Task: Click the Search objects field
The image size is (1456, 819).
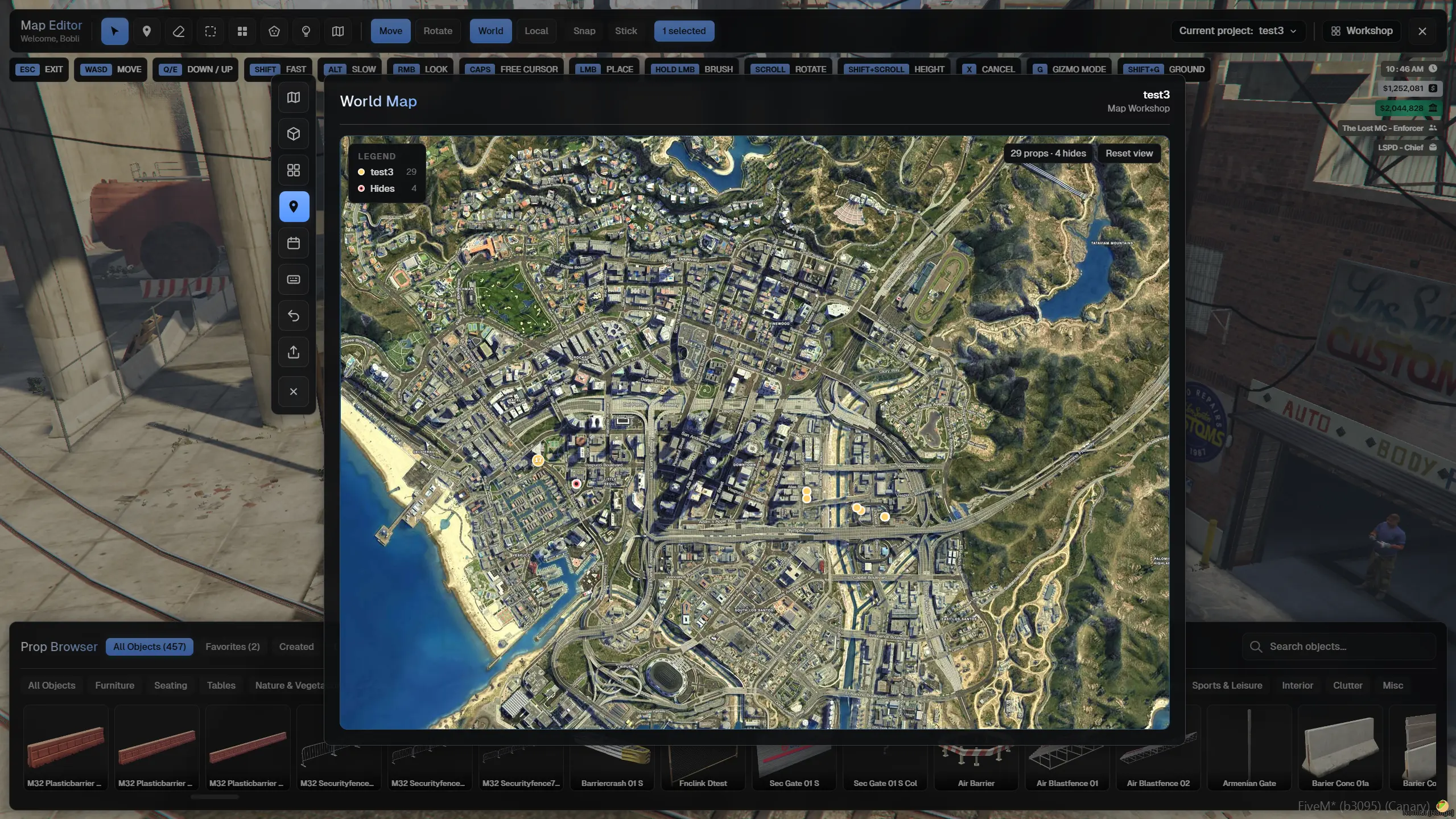Action: 1339,647
